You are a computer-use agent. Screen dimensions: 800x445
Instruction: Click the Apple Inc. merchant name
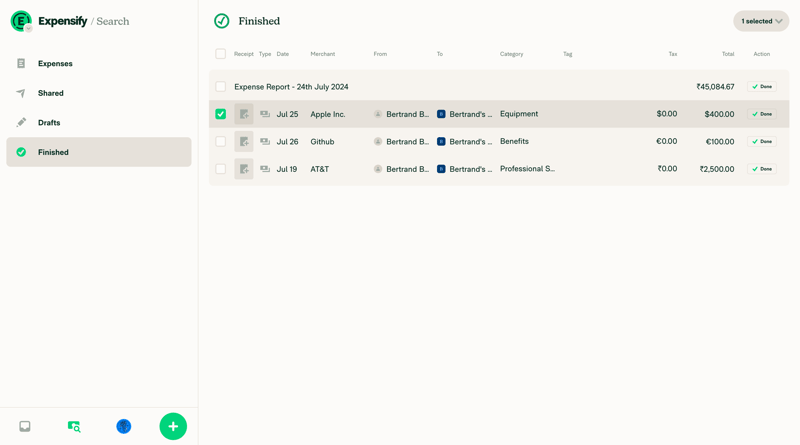[x=328, y=114]
